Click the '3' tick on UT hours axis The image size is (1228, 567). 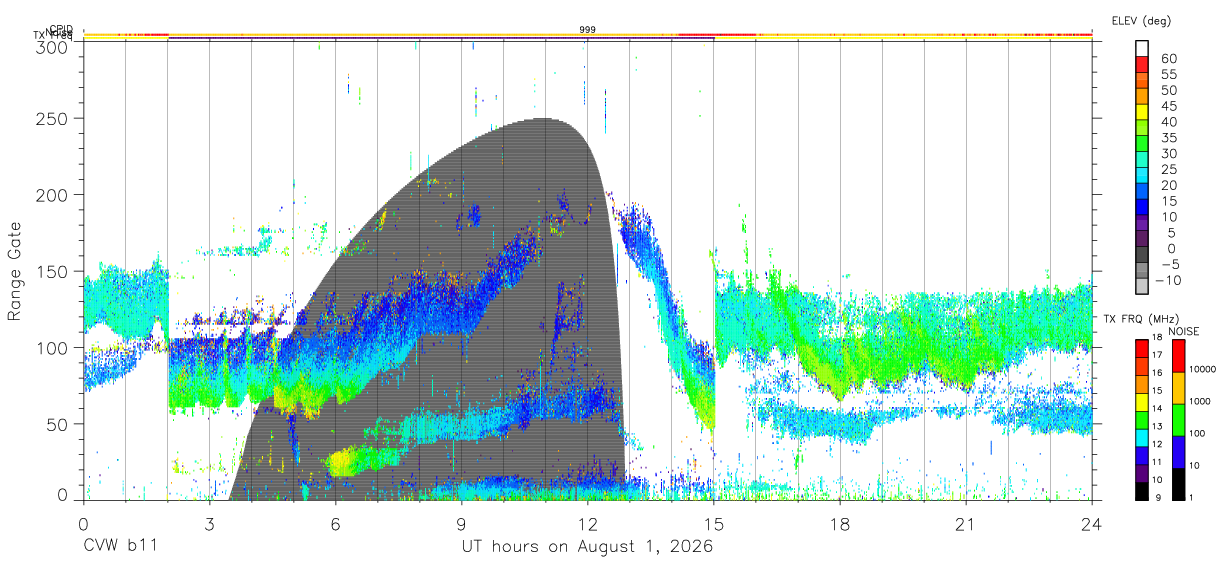(x=209, y=524)
